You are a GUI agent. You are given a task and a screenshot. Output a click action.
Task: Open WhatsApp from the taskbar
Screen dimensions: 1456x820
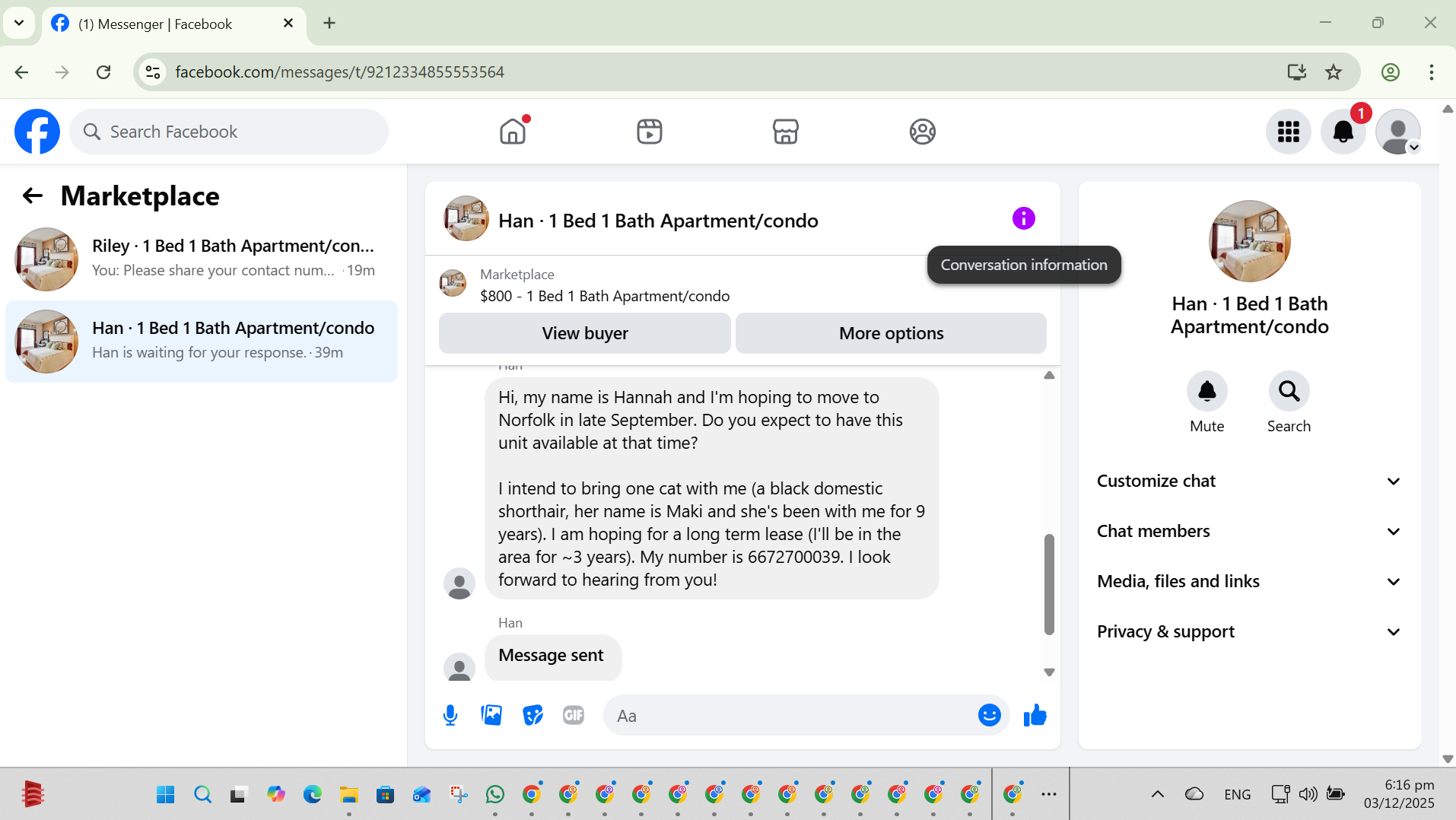pos(495,795)
